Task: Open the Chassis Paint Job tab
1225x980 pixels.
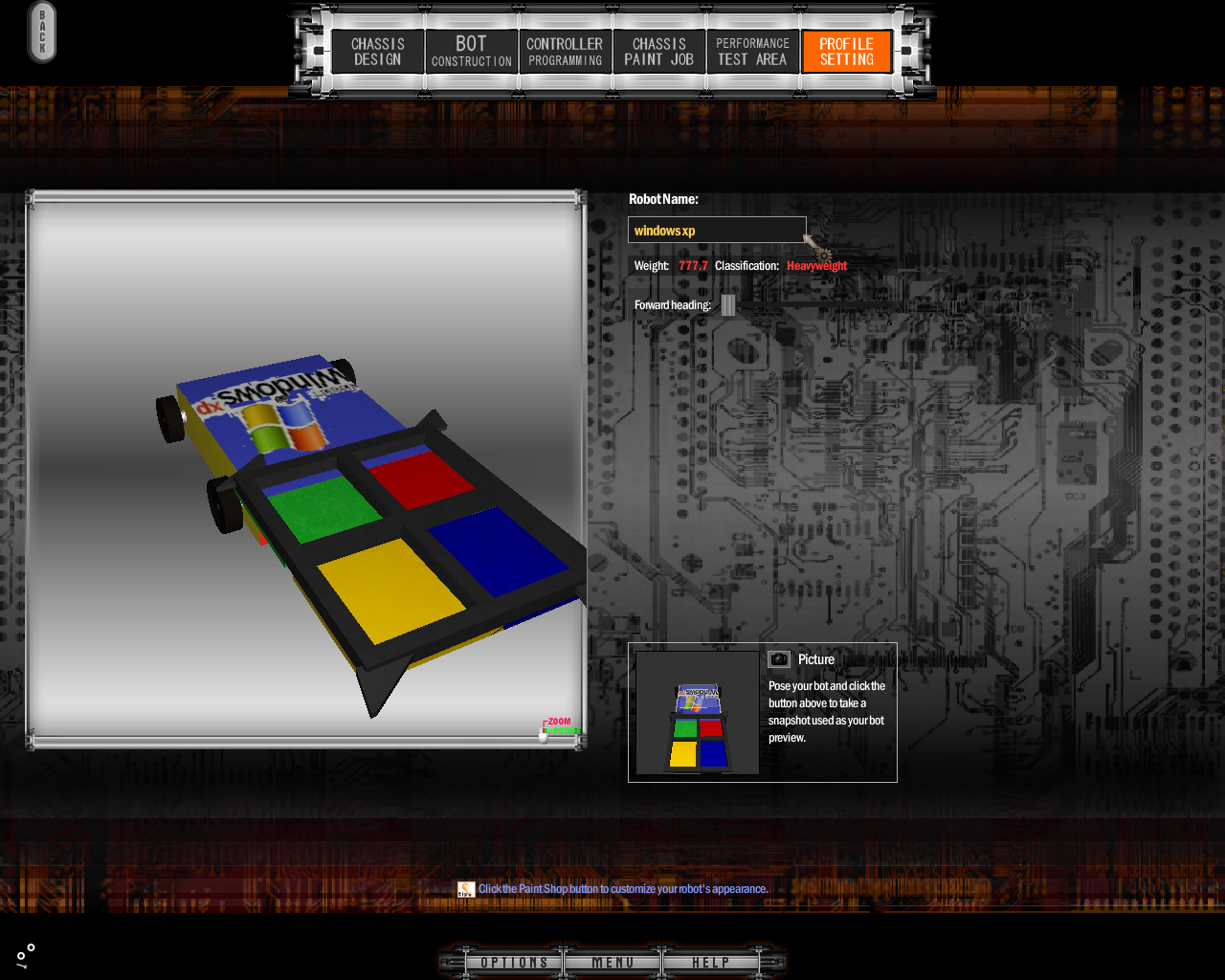Action: (x=658, y=52)
